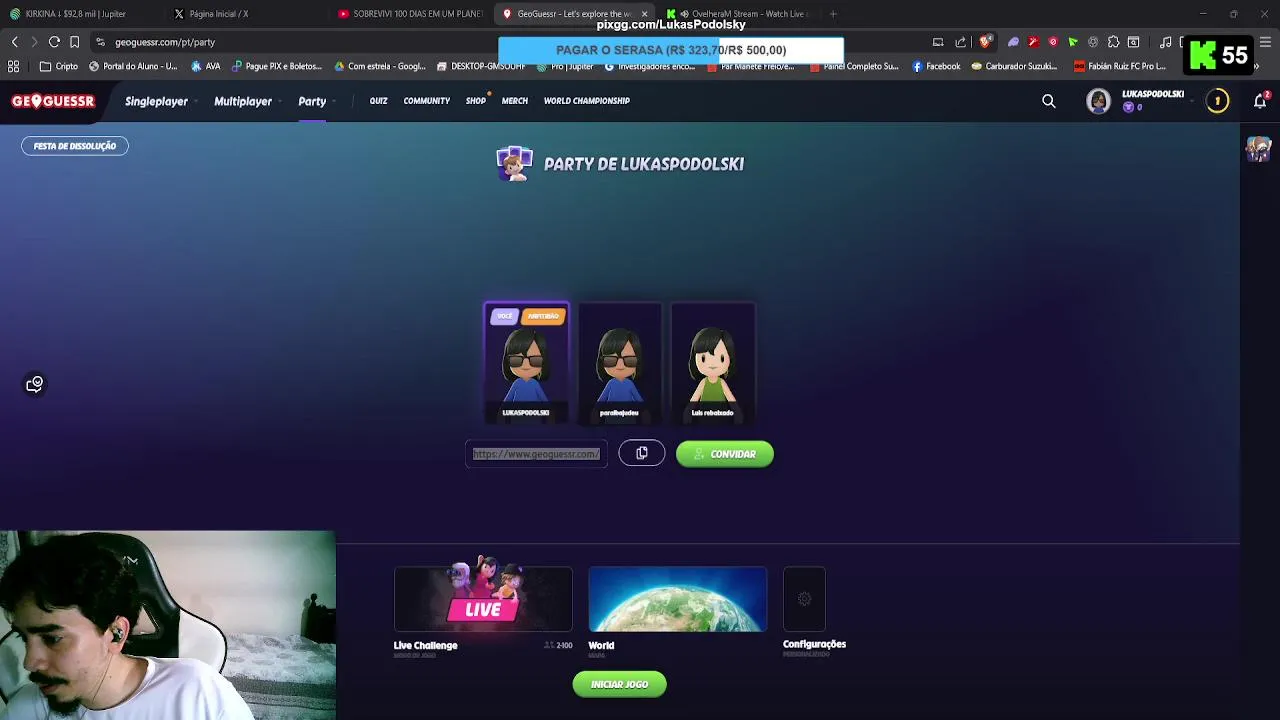Select LUKASPODOLSKI player card
The width and height of the screenshot is (1280, 720).
[x=526, y=362]
